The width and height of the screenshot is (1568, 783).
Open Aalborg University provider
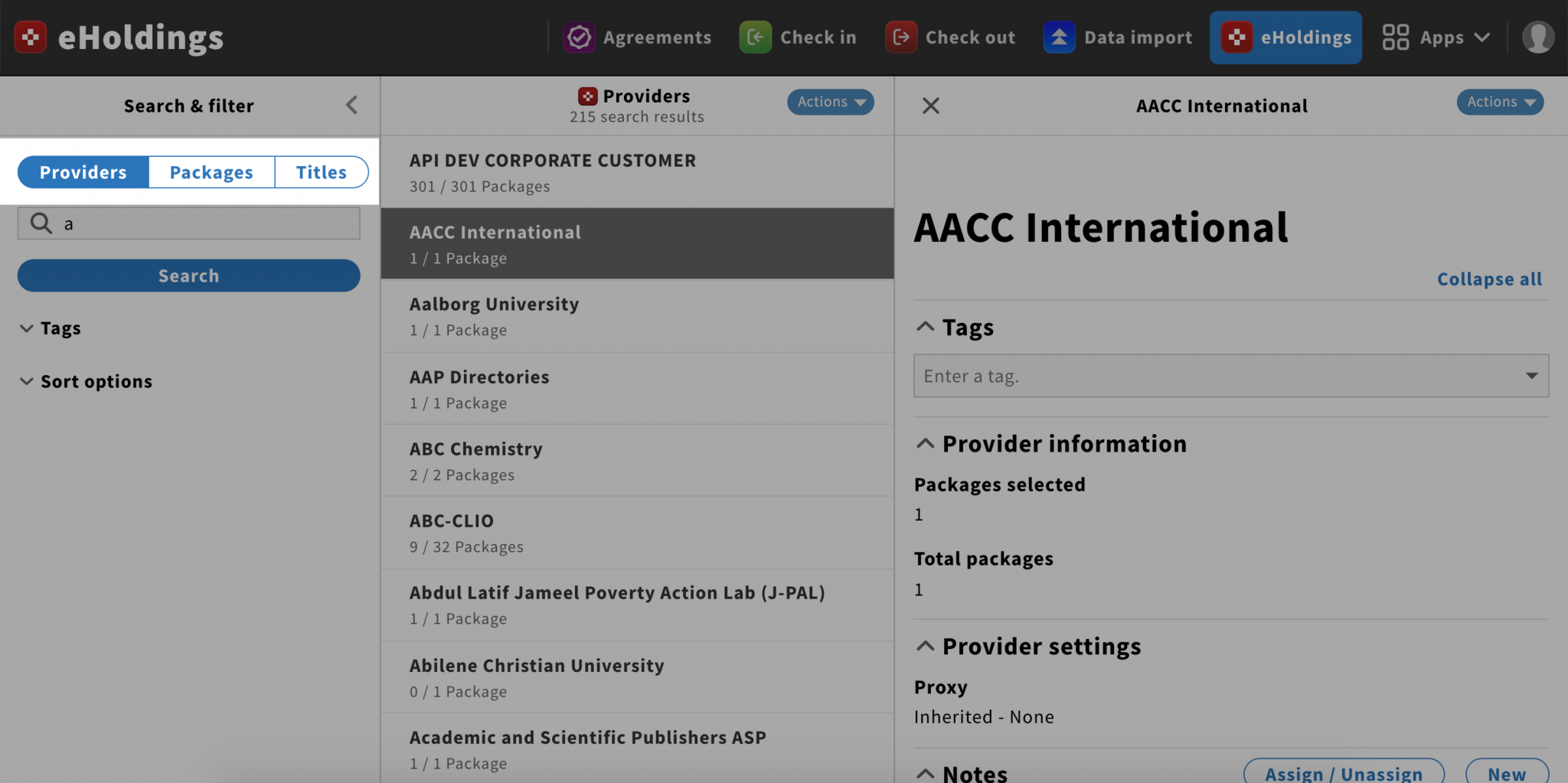click(x=637, y=316)
